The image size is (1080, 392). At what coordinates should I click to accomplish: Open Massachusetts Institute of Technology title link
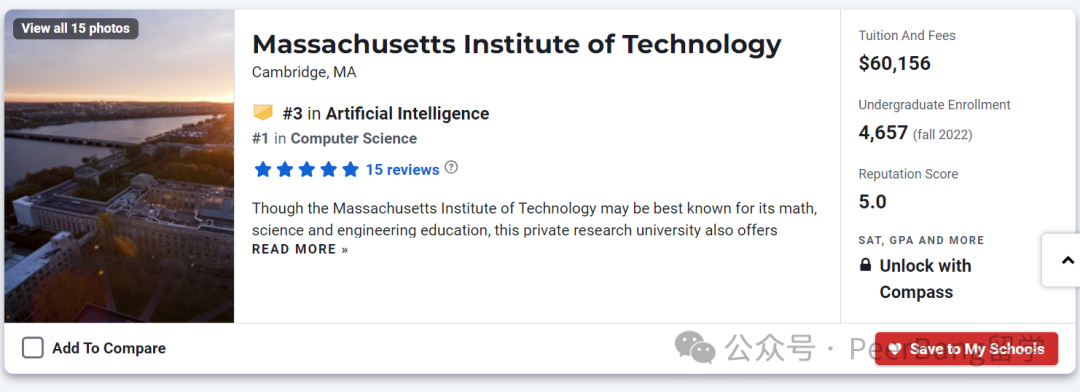(x=517, y=45)
